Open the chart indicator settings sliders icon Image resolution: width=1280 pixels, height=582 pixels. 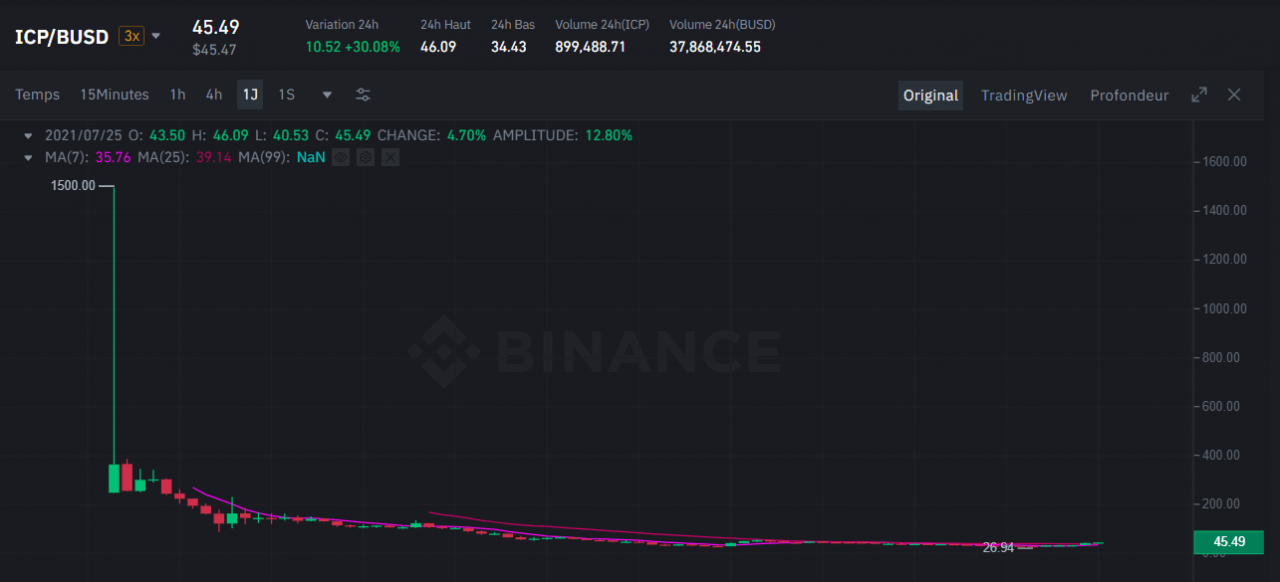pos(363,95)
